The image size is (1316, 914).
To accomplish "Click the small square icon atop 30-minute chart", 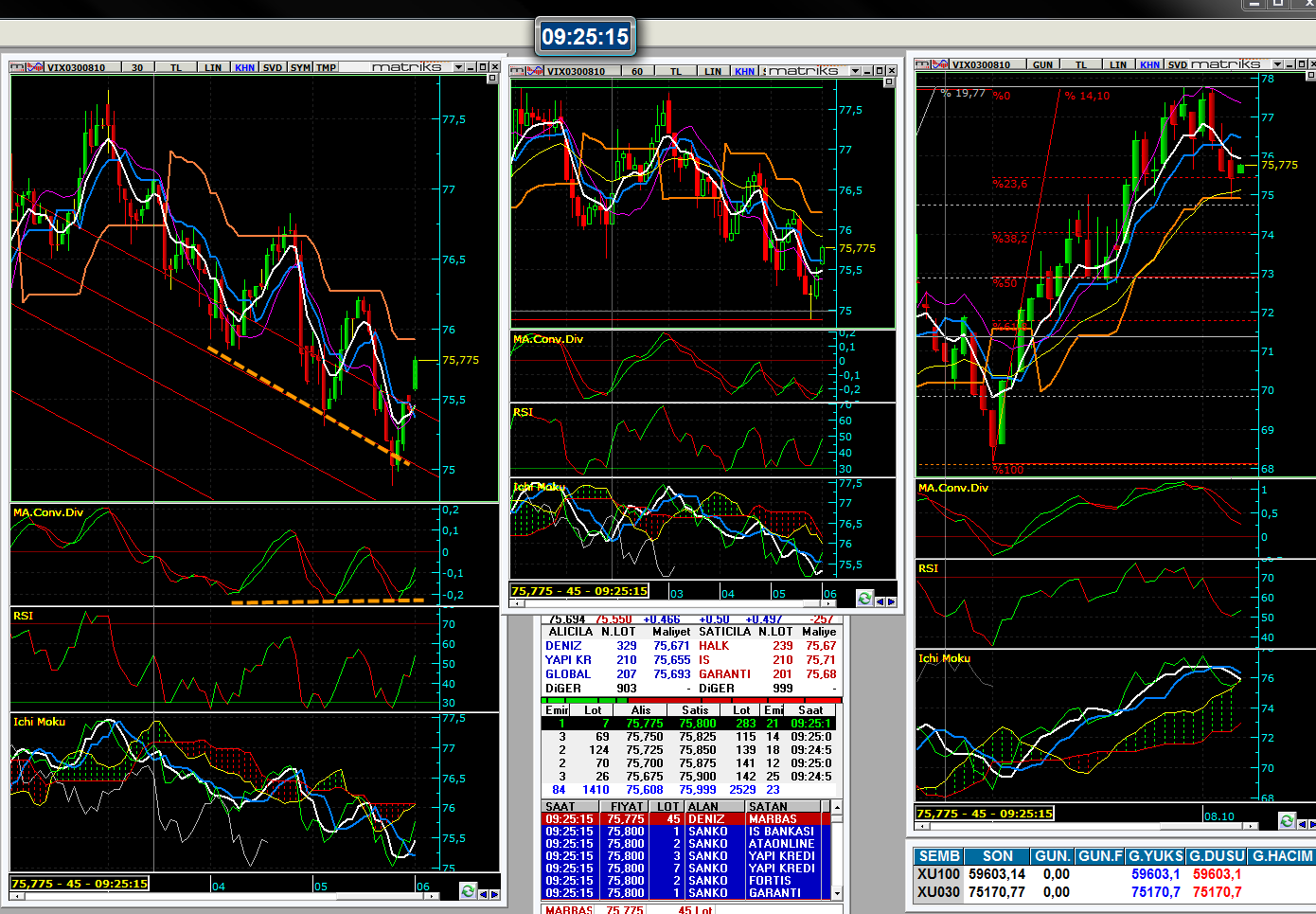I will (x=492, y=79).
